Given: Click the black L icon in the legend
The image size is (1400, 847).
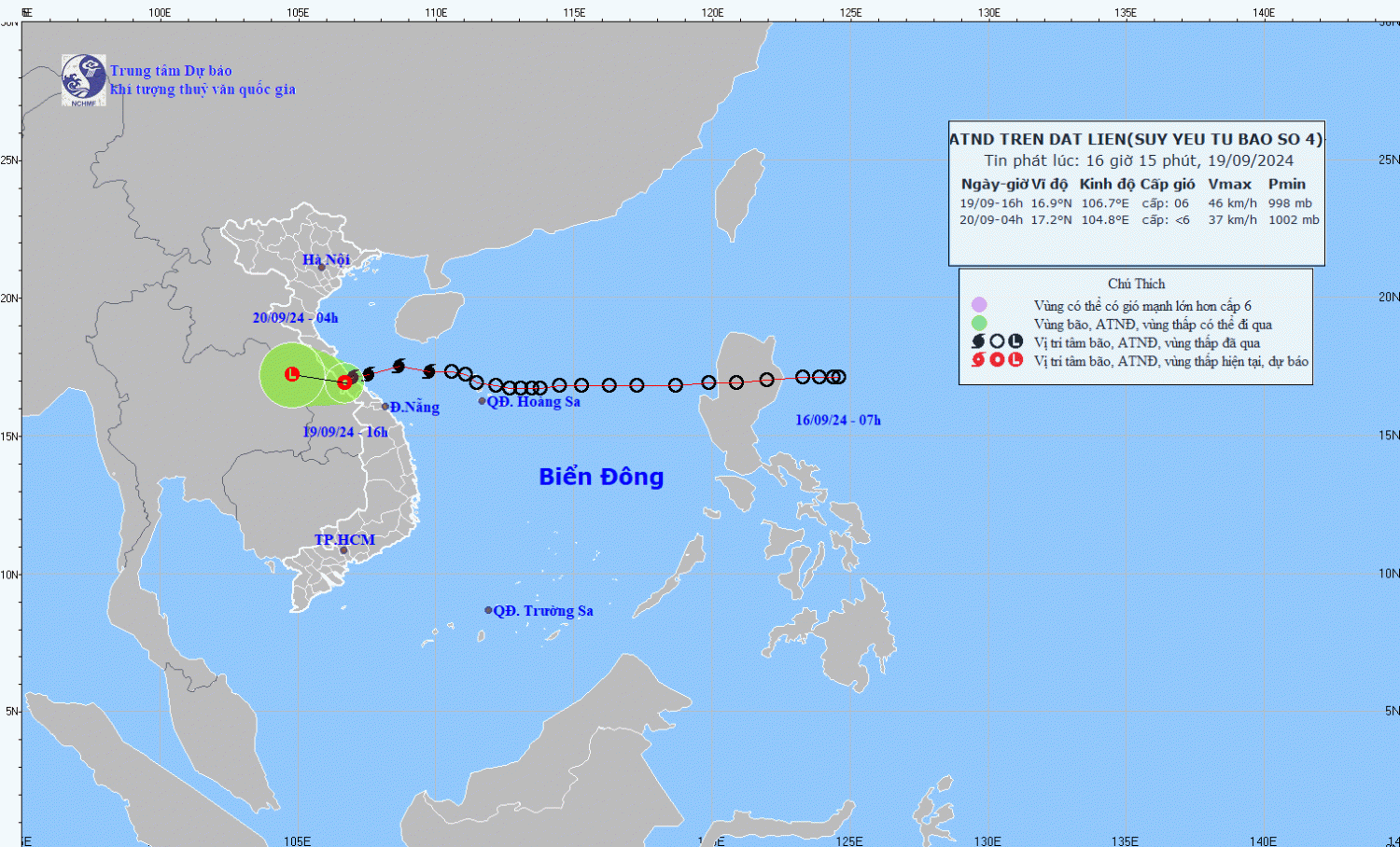Looking at the screenshot, I should (1015, 342).
